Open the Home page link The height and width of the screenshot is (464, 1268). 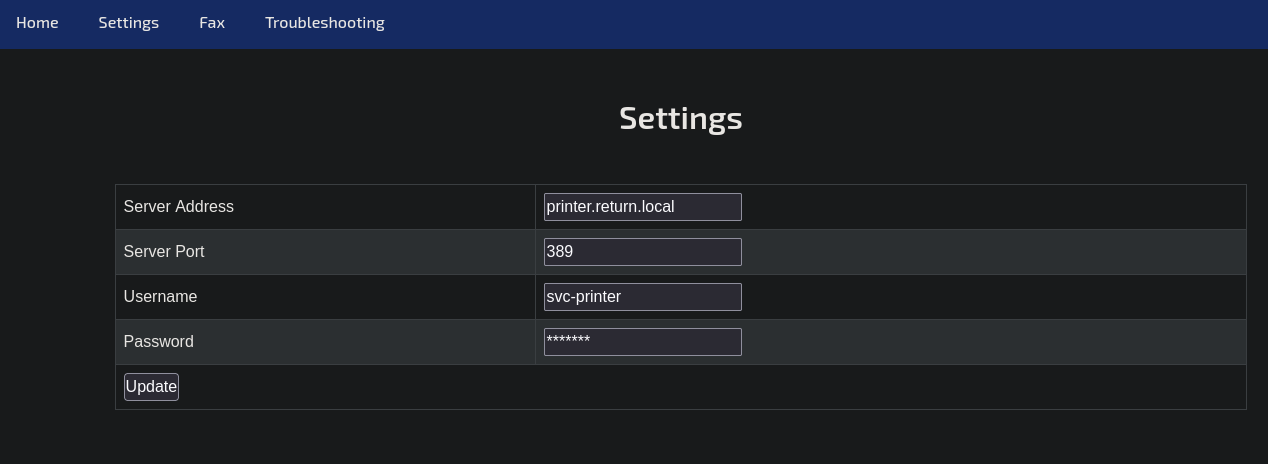coord(37,22)
